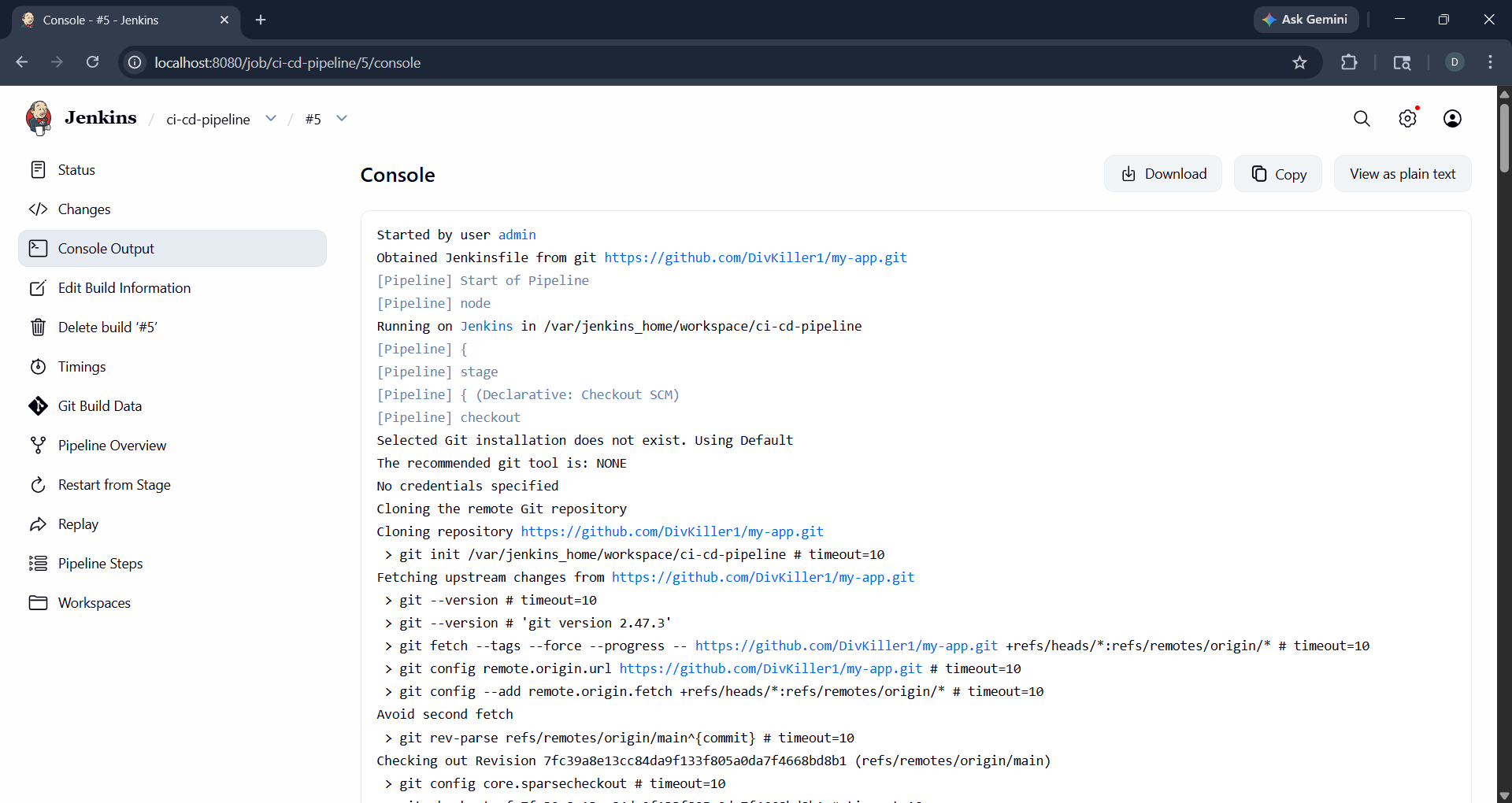1512x803 pixels.
Task: Open the Console Output sidebar icon
Action: pos(39,248)
